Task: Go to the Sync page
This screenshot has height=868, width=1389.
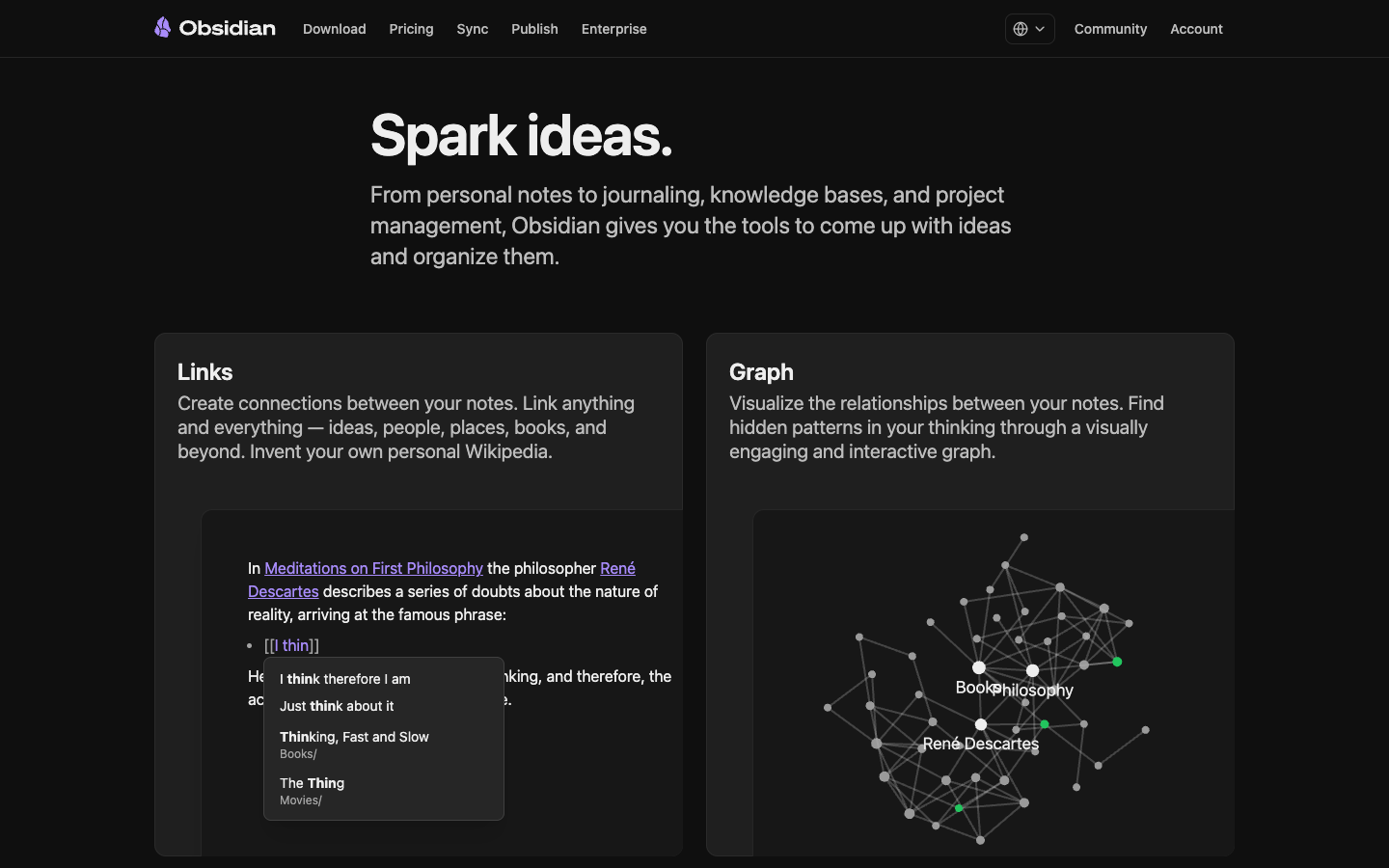Action: (473, 29)
